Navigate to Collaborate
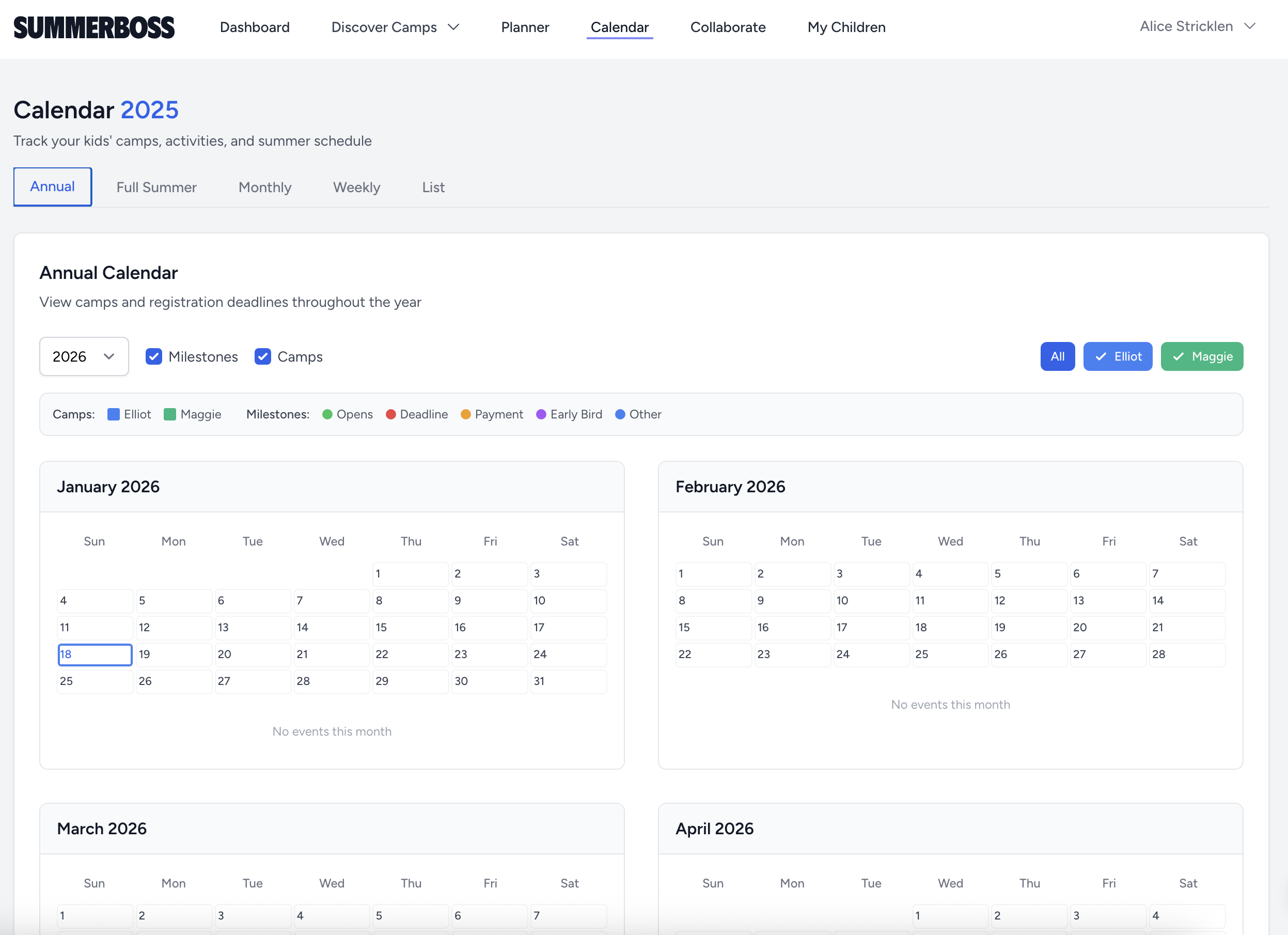Screen dimensions: 1288x935 click(728, 27)
